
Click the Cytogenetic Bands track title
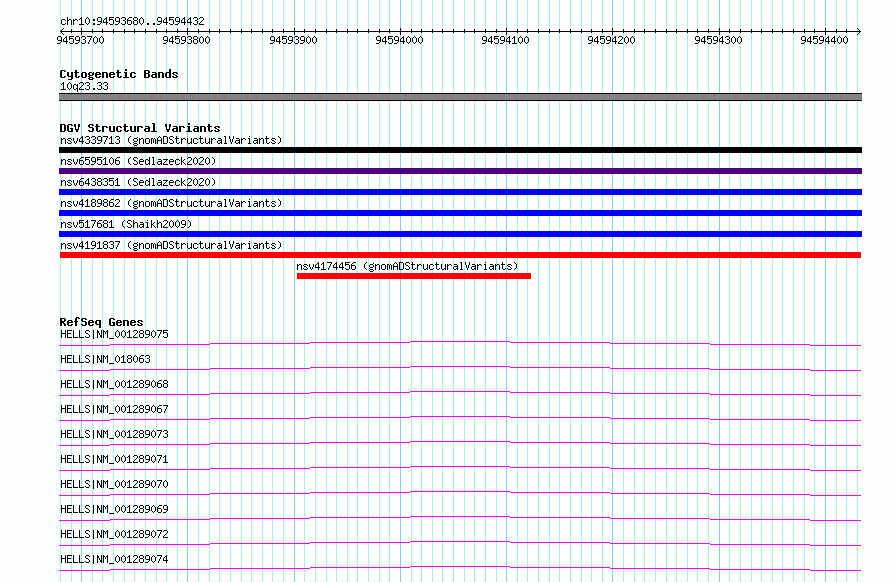coord(119,74)
